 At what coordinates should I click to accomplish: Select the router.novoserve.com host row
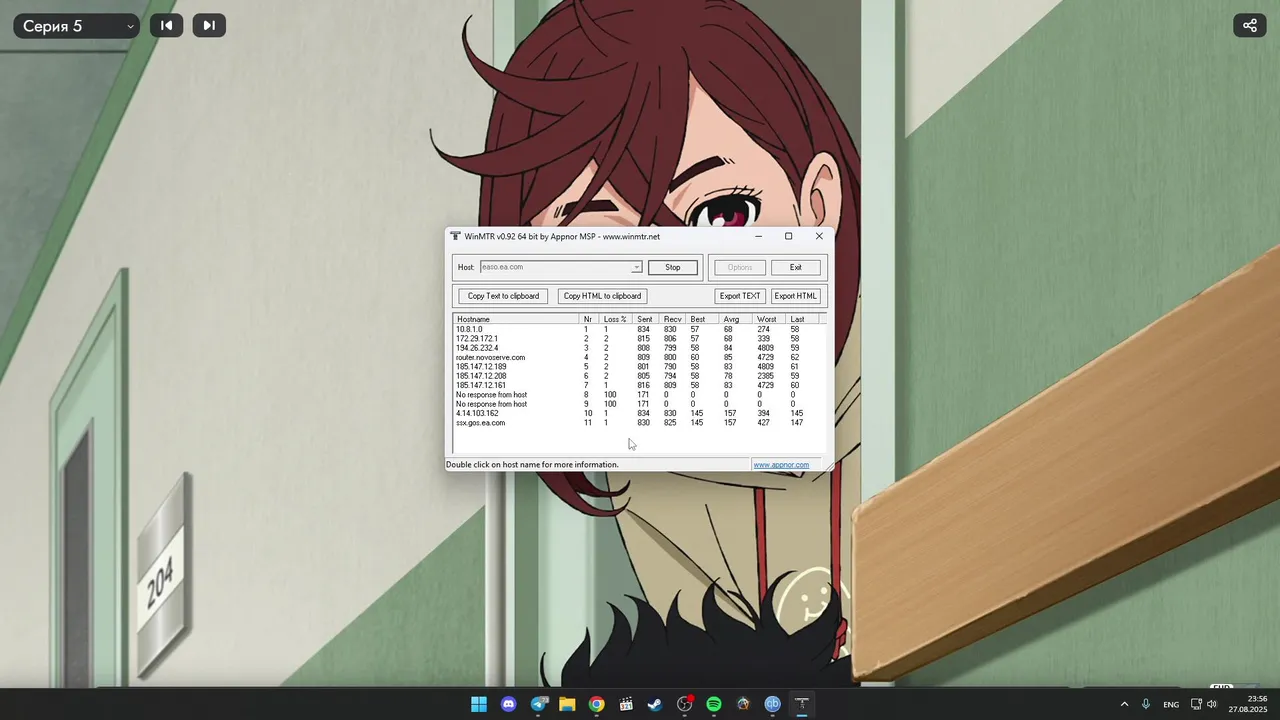640,357
